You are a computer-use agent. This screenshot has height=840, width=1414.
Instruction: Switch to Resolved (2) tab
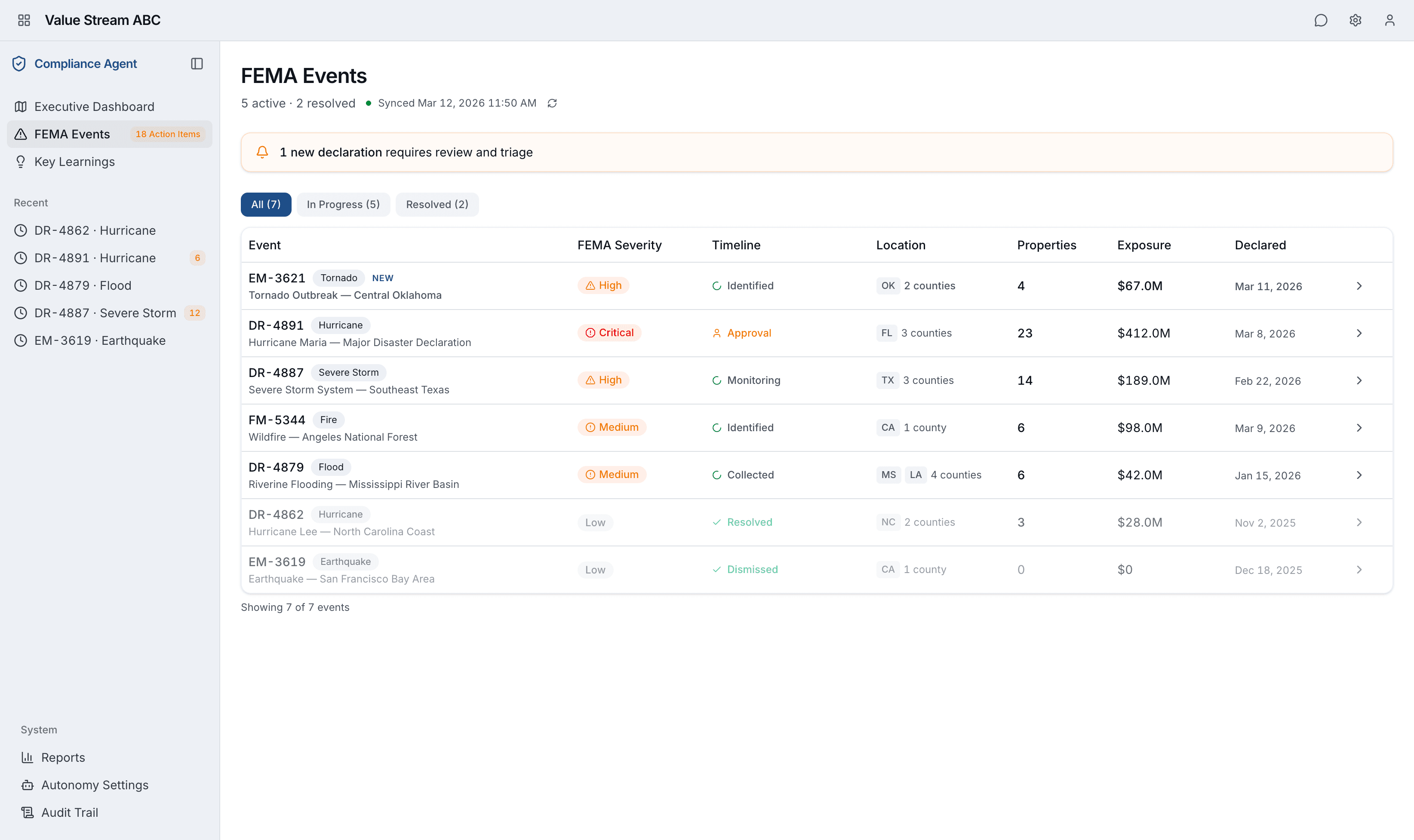437,204
